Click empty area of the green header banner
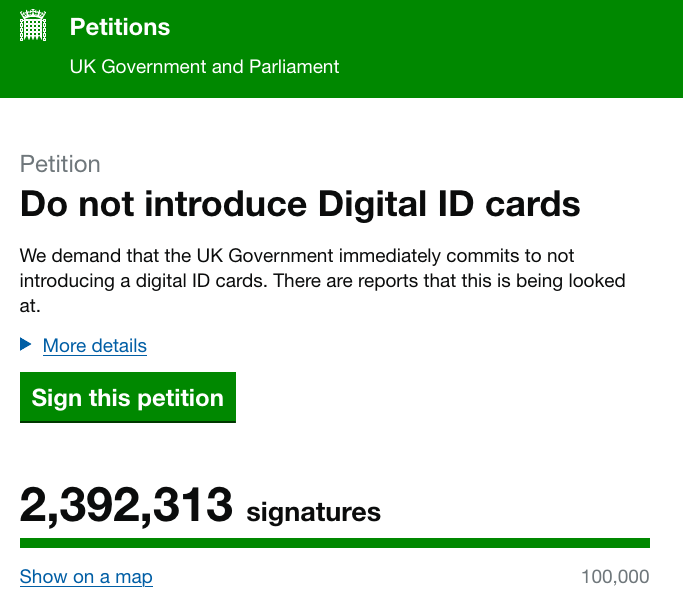The image size is (683, 594). click(500, 48)
